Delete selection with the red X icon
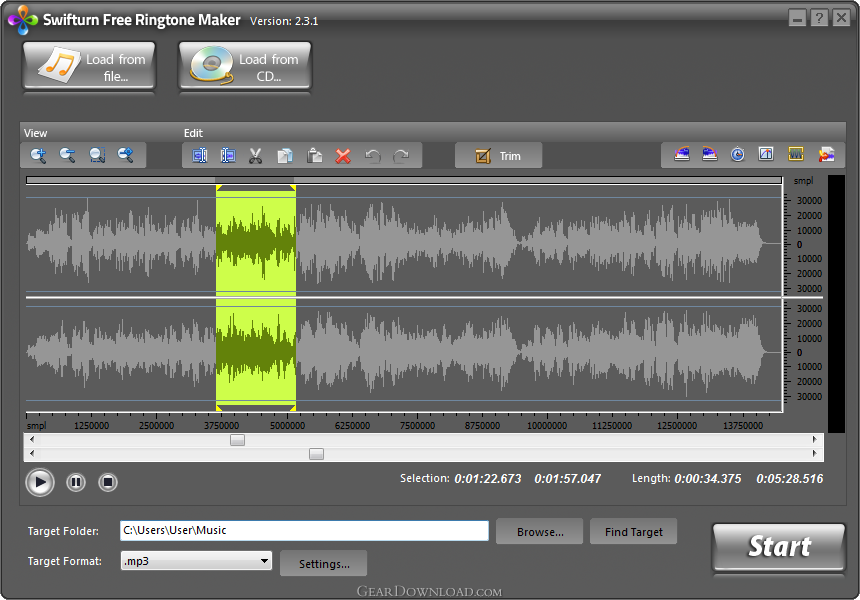860x600 pixels. point(343,155)
